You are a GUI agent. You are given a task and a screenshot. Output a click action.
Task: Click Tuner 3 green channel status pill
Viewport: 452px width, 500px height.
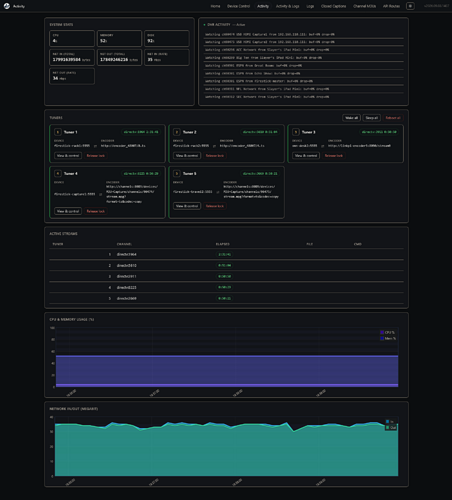tap(379, 132)
